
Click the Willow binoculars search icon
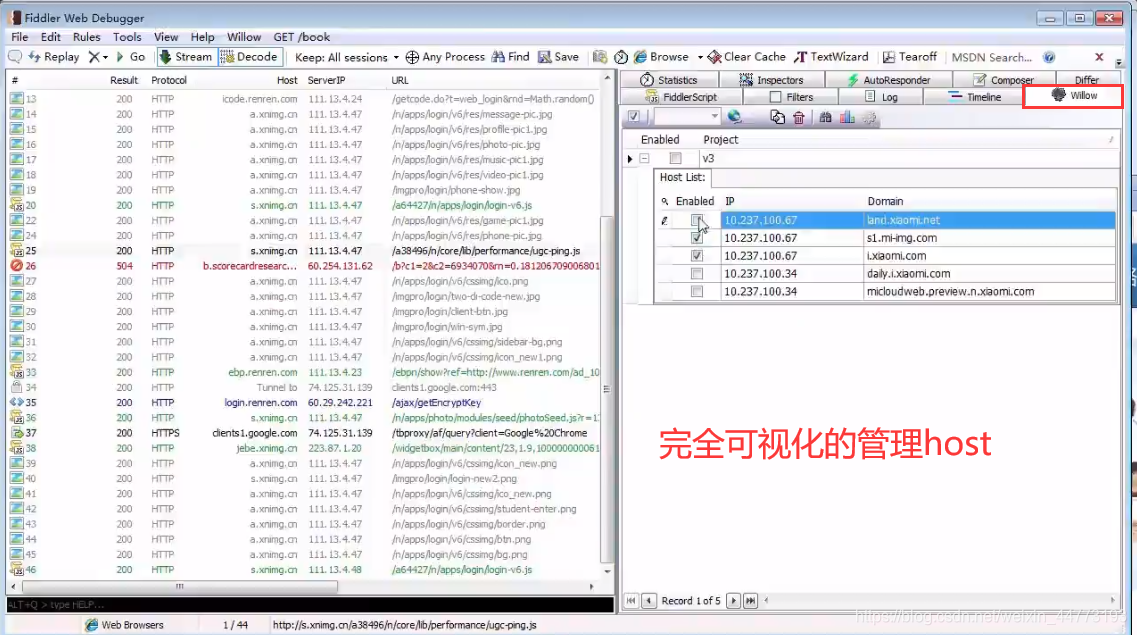(825, 117)
